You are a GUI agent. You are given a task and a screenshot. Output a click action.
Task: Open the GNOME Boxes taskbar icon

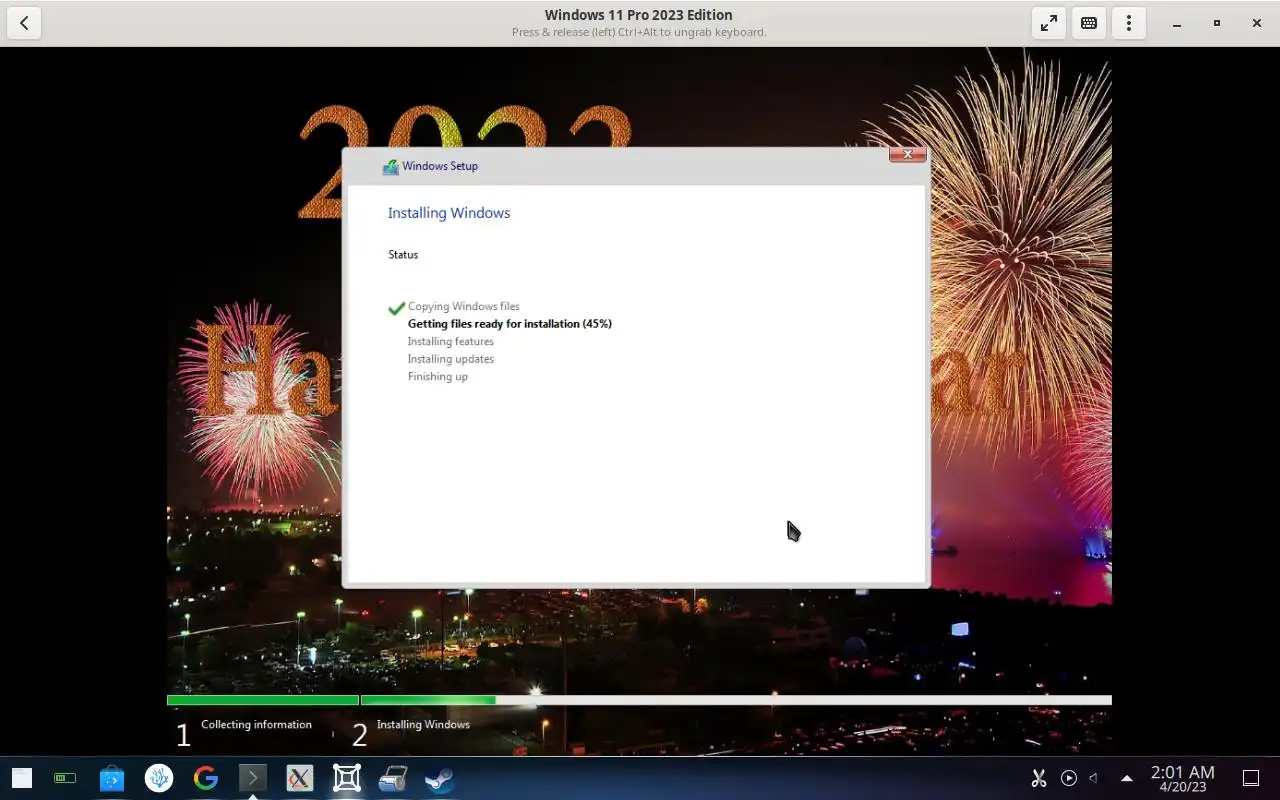(x=347, y=778)
